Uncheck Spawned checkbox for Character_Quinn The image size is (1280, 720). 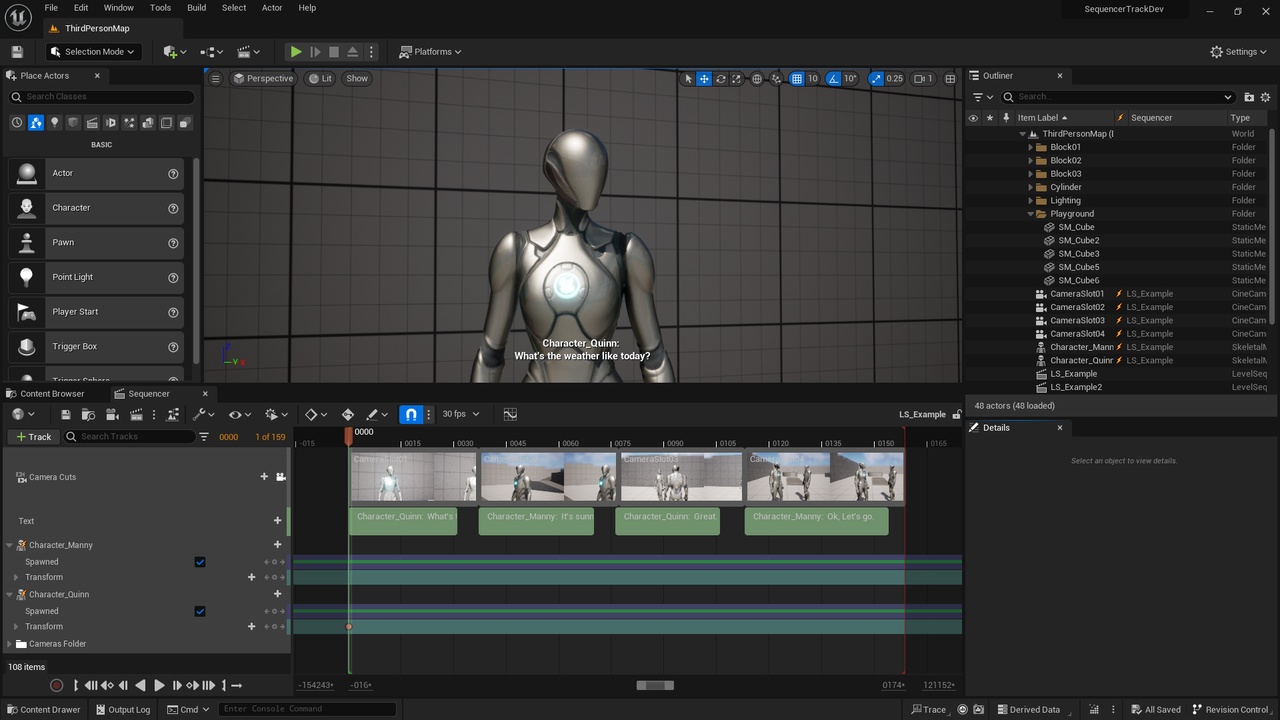200,611
